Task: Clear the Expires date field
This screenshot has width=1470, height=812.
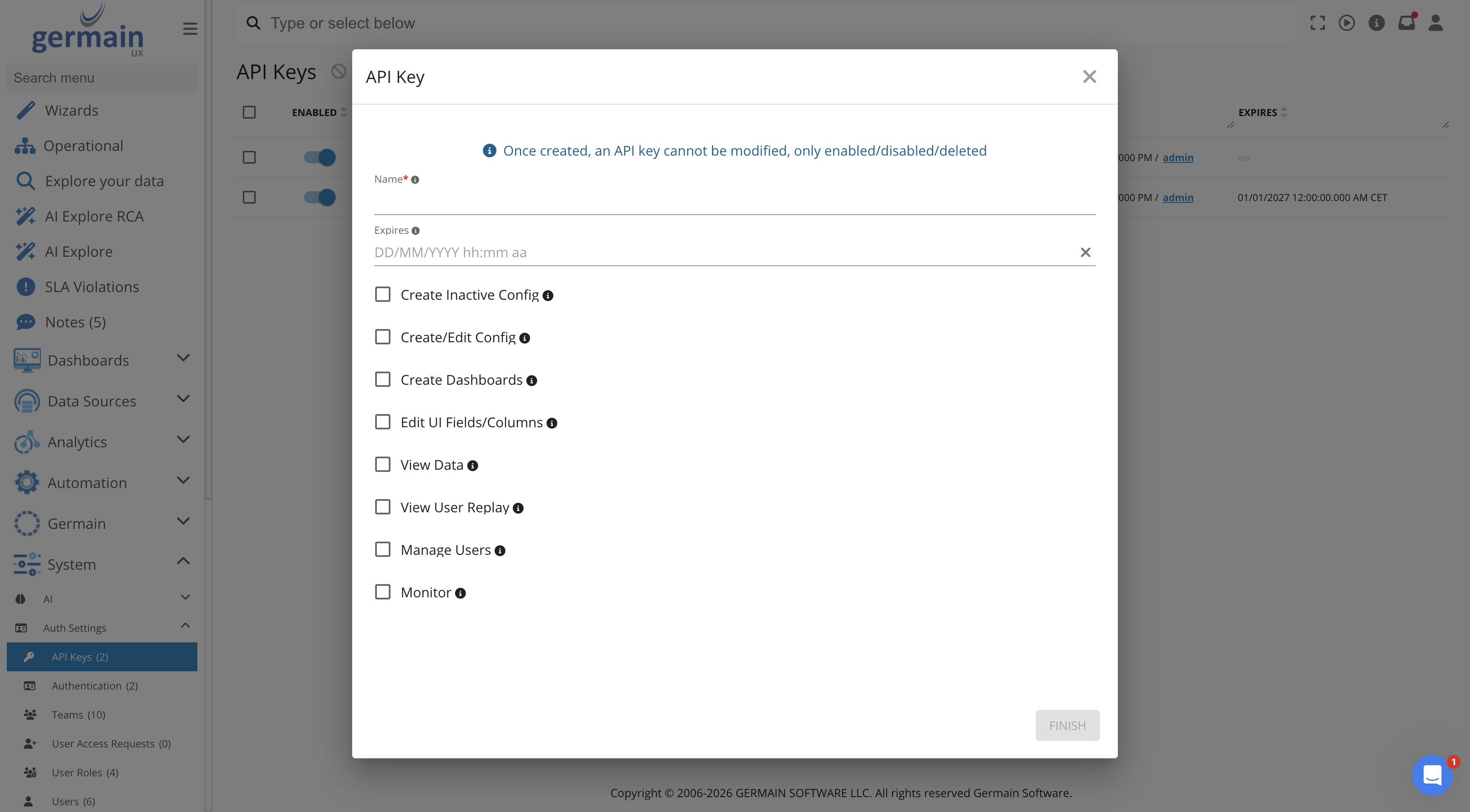Action: pos(1085,252)
